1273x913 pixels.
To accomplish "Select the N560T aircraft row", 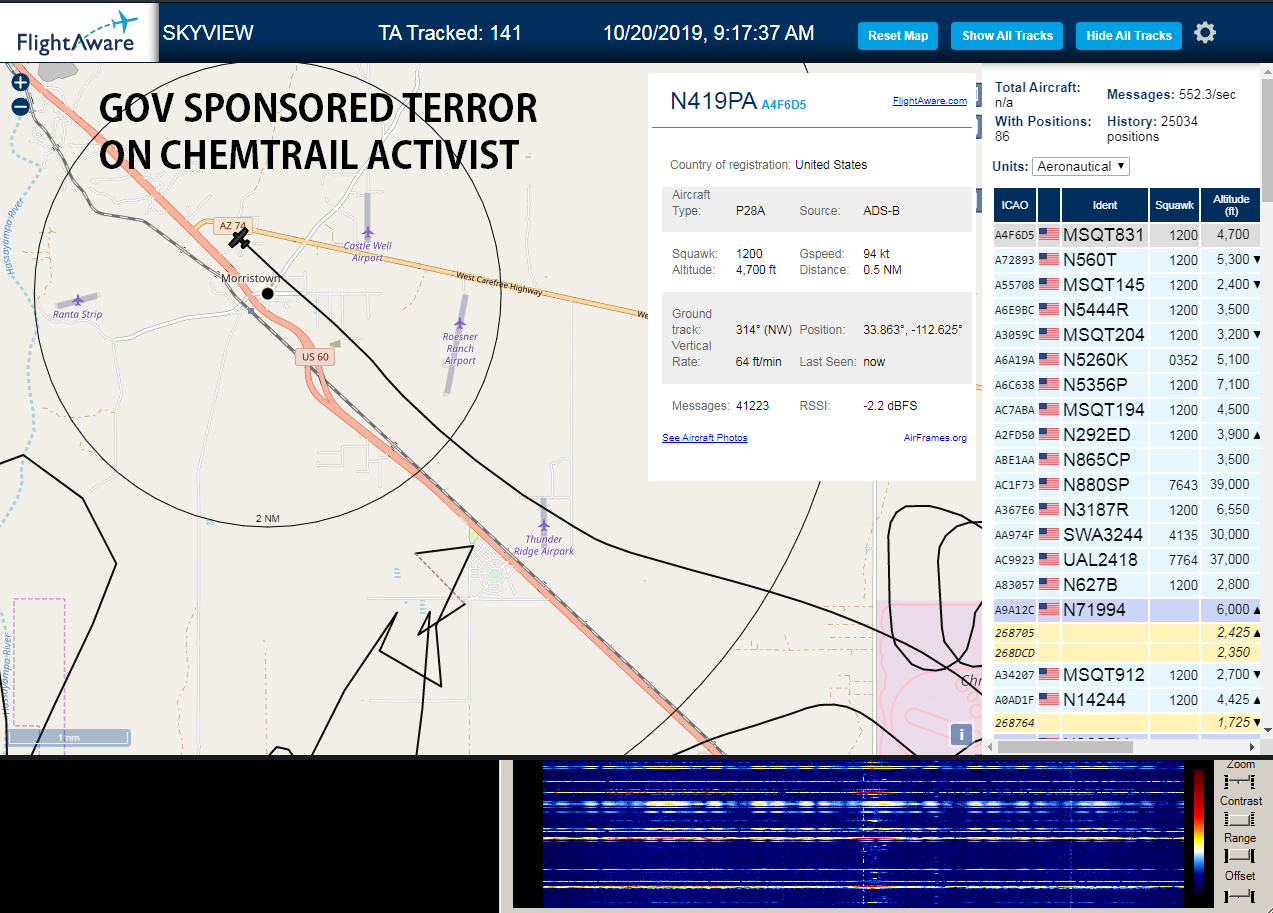I will tap(1127, 260).
